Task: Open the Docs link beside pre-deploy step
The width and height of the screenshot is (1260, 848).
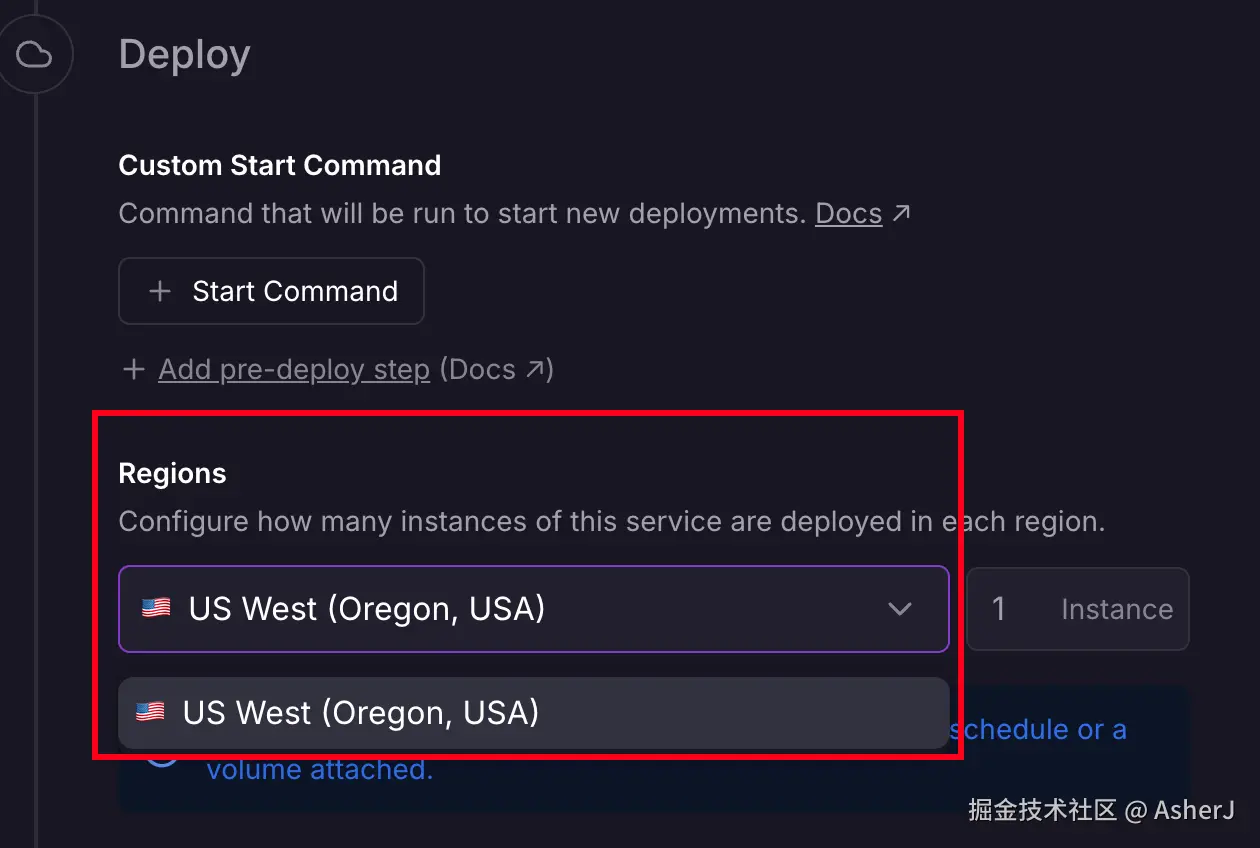Action: (x=482, y=370)
